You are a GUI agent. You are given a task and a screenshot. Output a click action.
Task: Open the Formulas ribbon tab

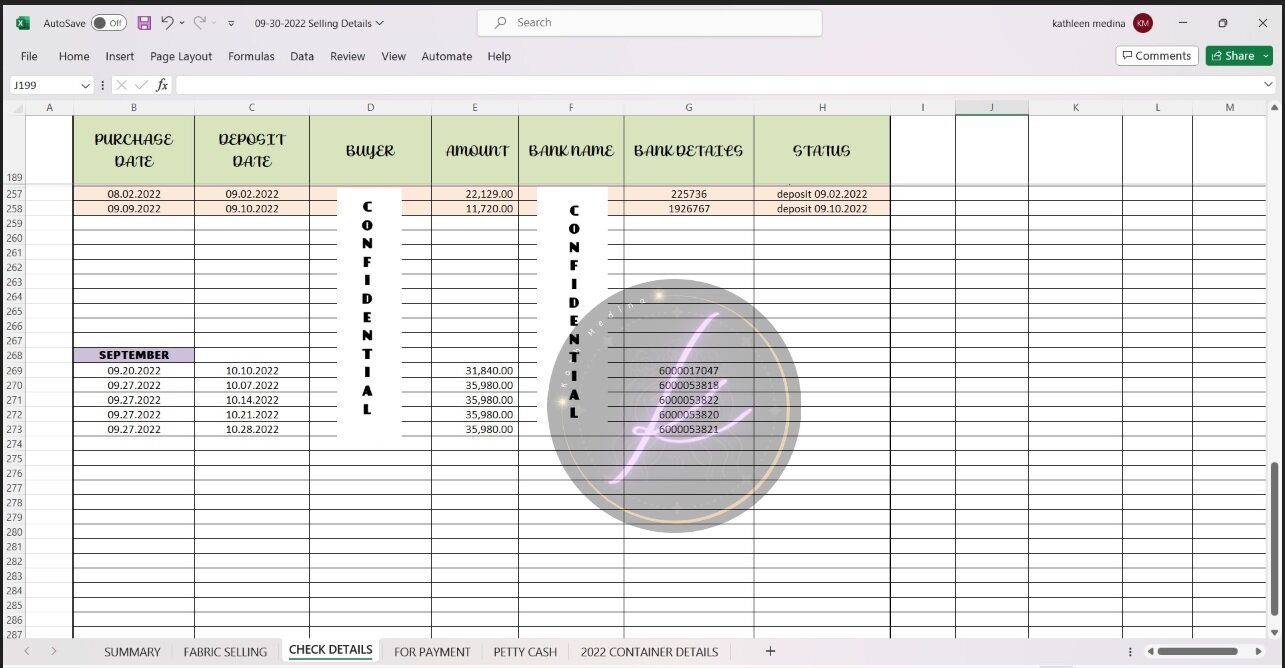[x=251, y=56]
